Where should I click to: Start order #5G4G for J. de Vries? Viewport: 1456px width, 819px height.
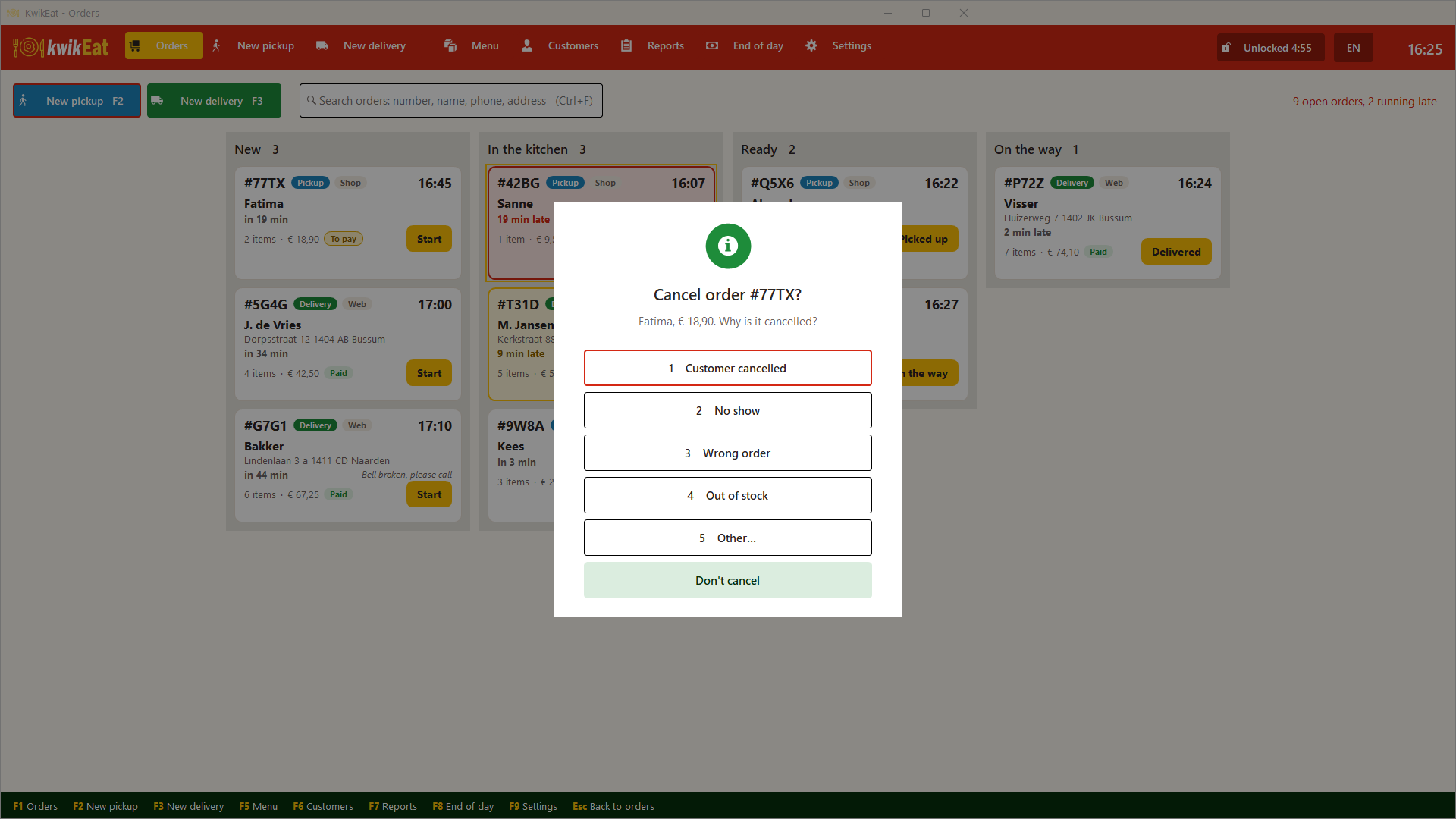(429, 373)
